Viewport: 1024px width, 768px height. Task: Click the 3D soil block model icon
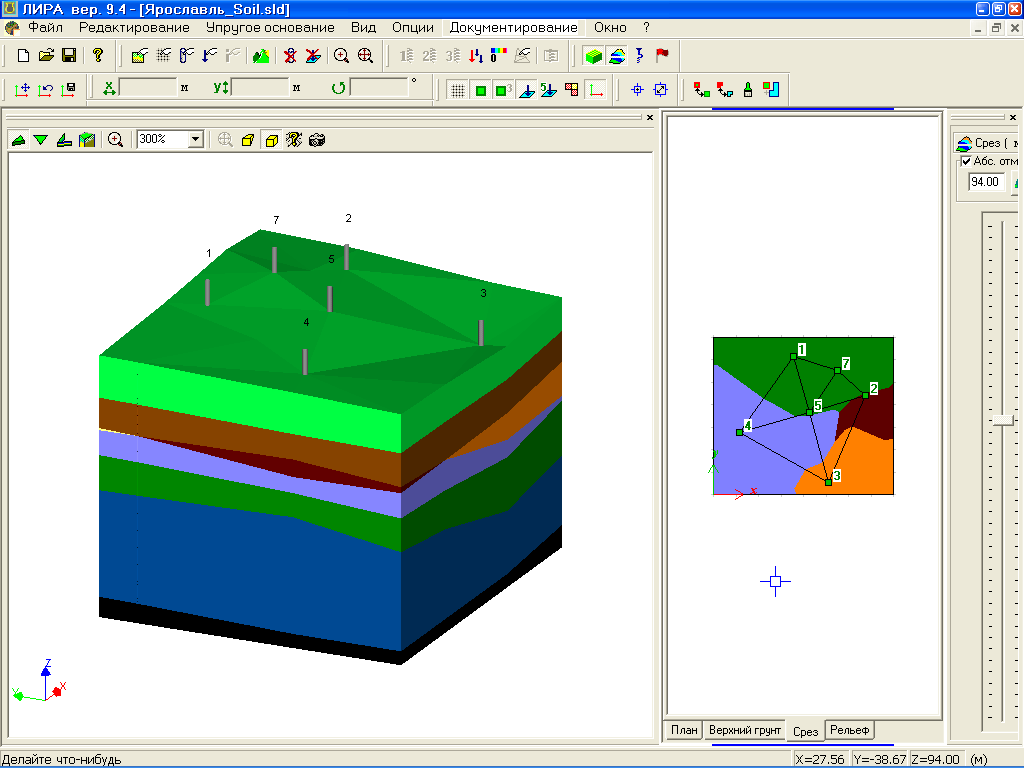593,56
